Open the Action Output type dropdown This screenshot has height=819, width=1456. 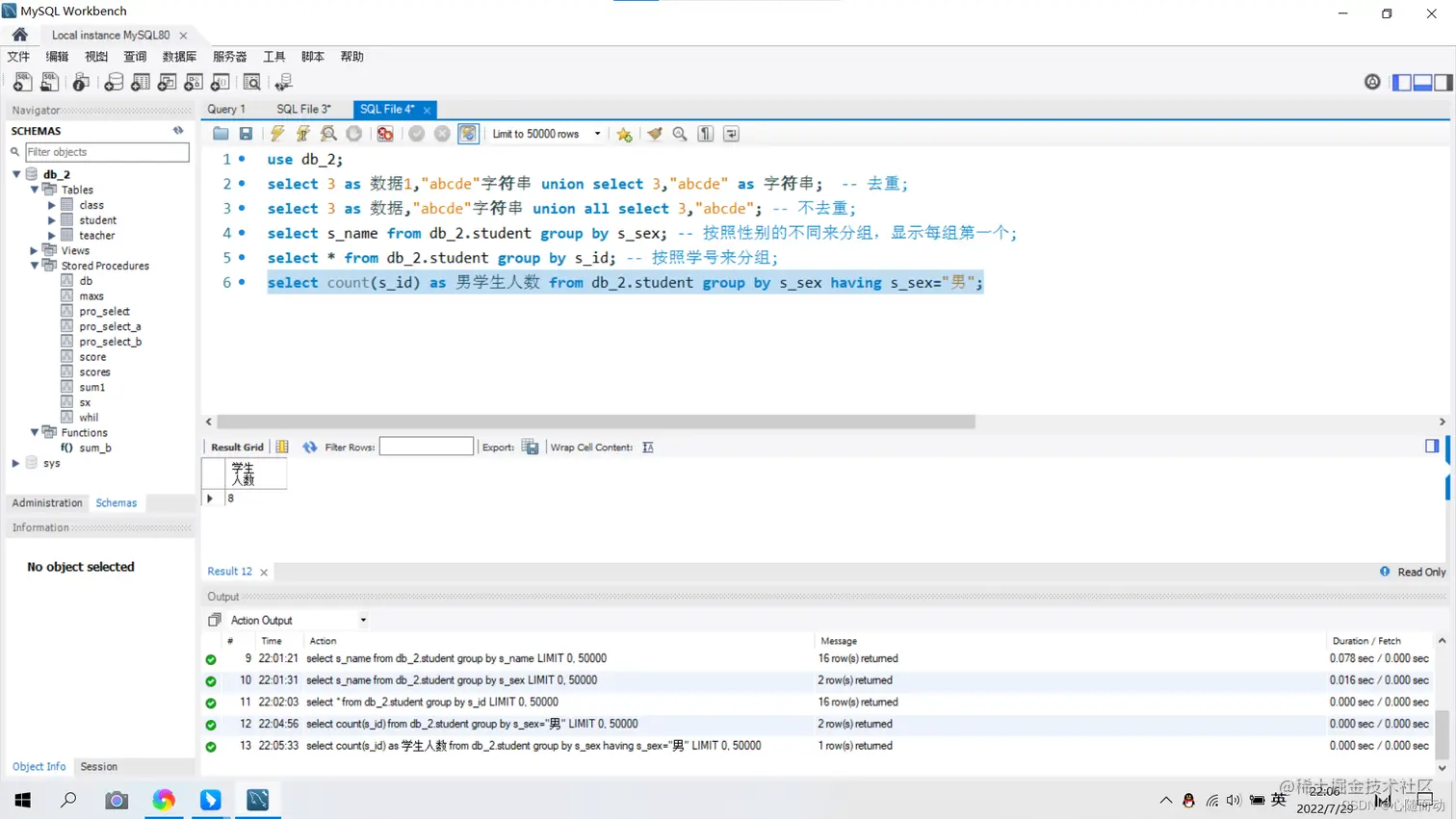click(x=363, y=621)
